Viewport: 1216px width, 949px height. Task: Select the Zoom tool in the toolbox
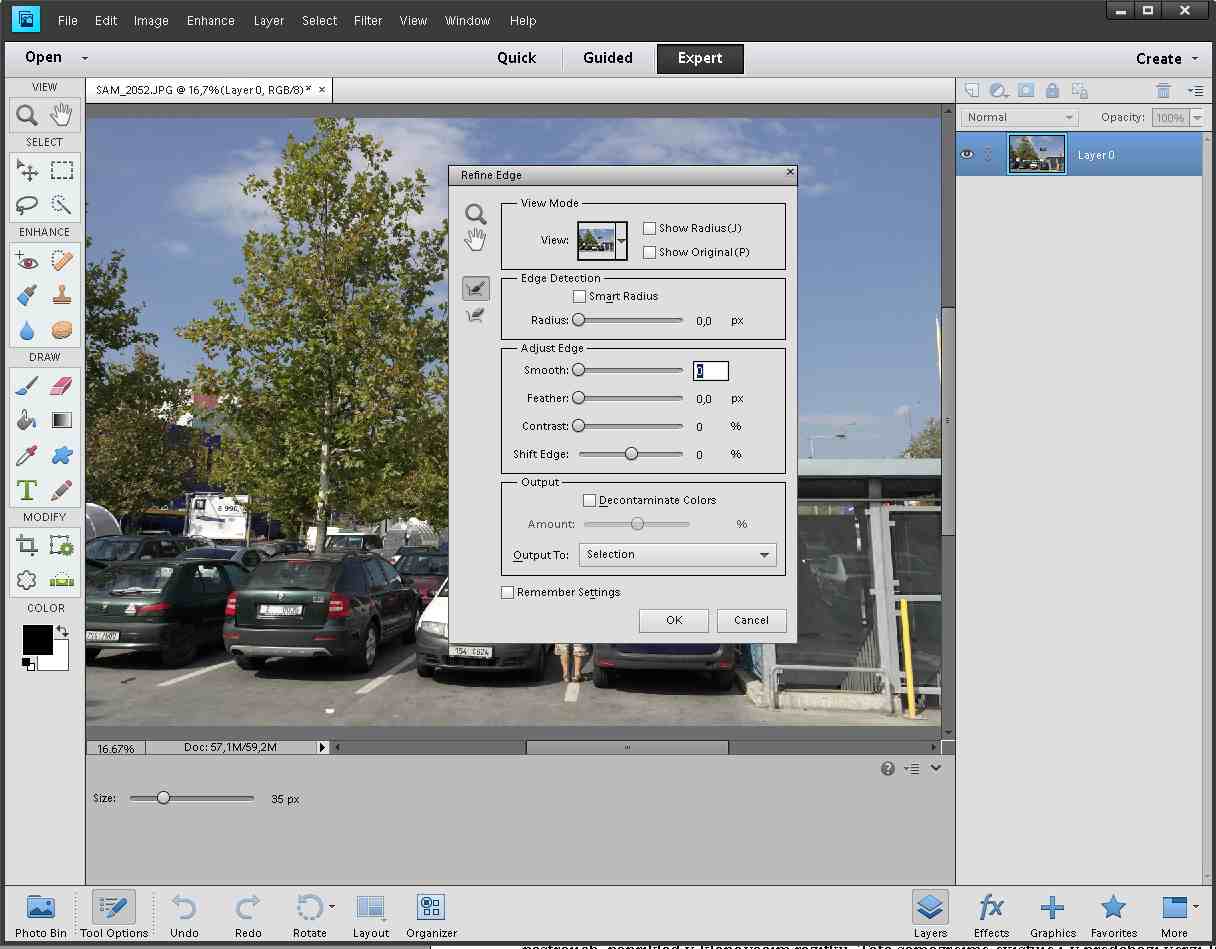[27, 115]
